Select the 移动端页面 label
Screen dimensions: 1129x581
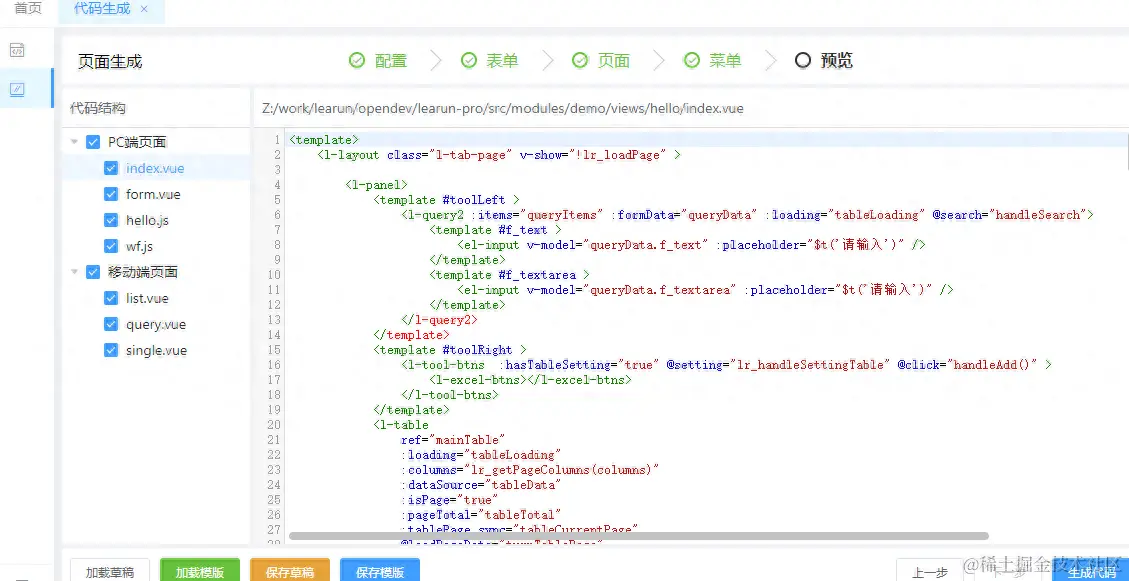pyautogui.click(x=143, y=272)
